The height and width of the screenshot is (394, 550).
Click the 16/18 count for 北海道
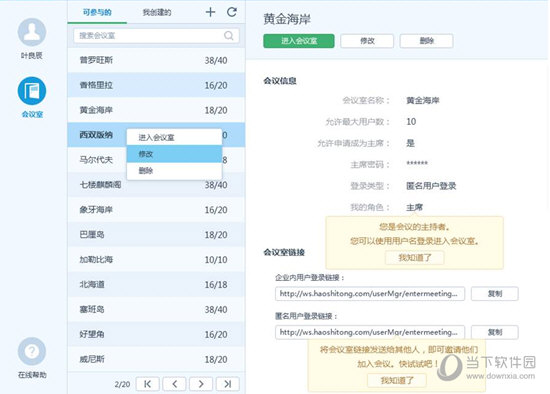coord(216,285)
